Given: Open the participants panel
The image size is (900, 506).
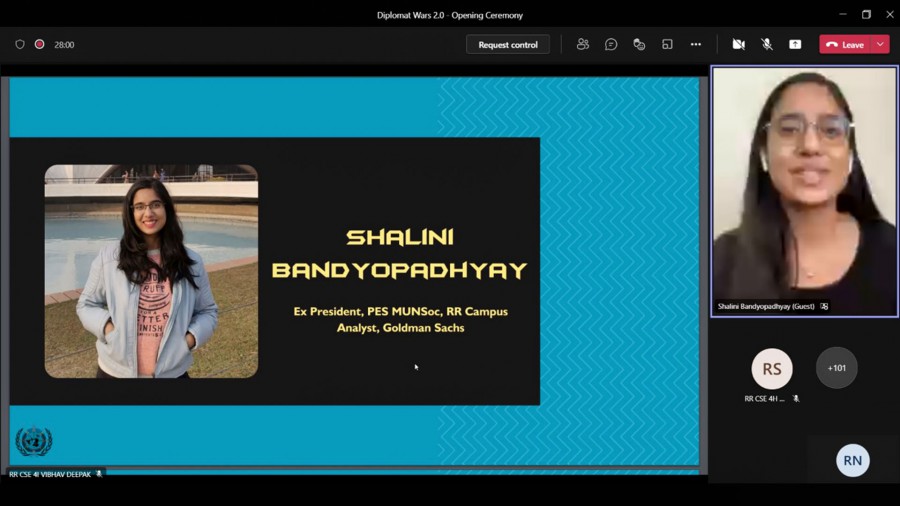Looking at the screenshot, I should point(583,44).
